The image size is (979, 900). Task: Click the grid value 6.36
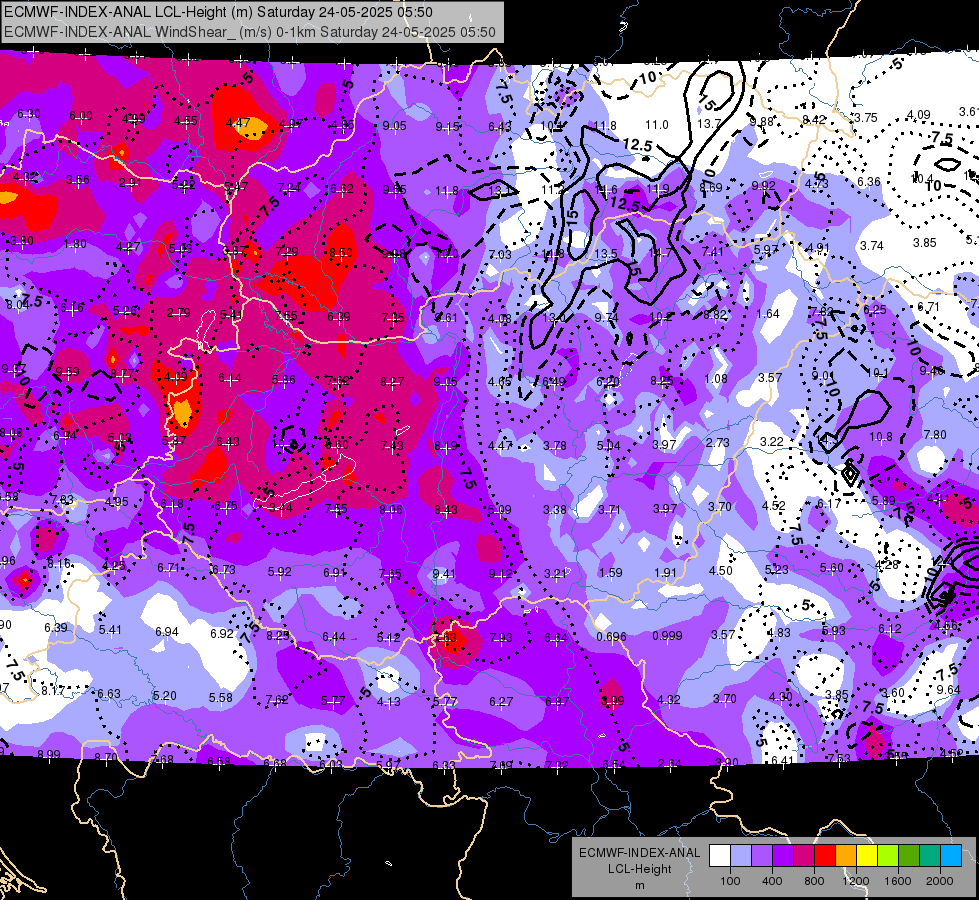(x=868, y=182)
